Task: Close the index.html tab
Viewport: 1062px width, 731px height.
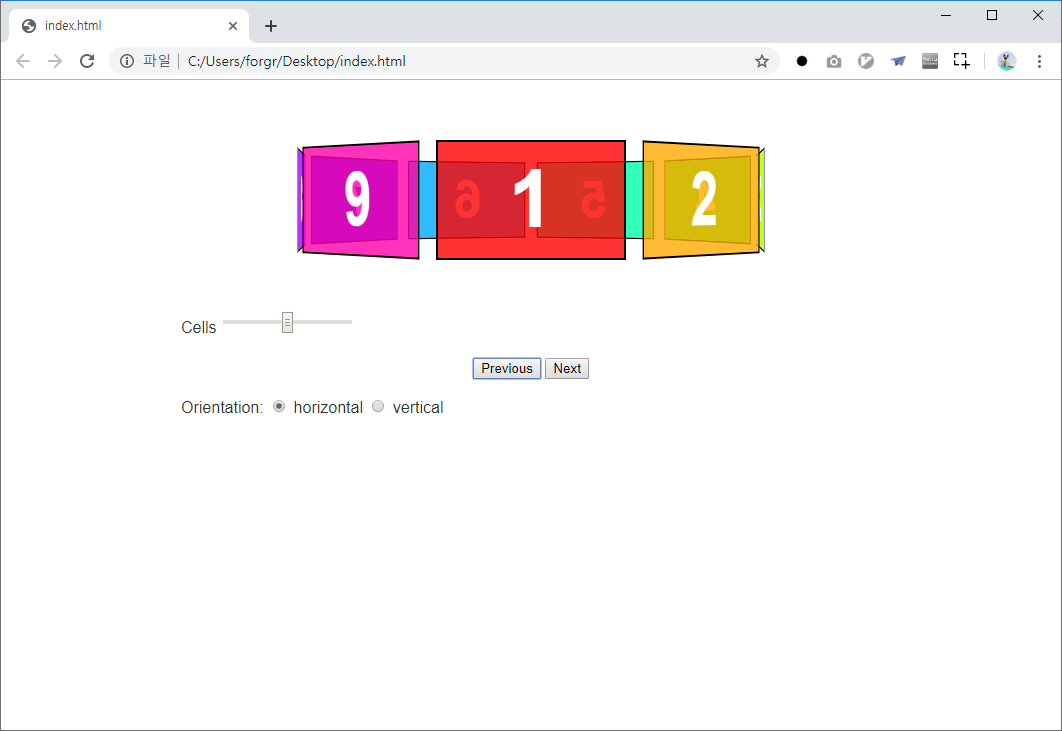Action: click(x=233, y=26)
